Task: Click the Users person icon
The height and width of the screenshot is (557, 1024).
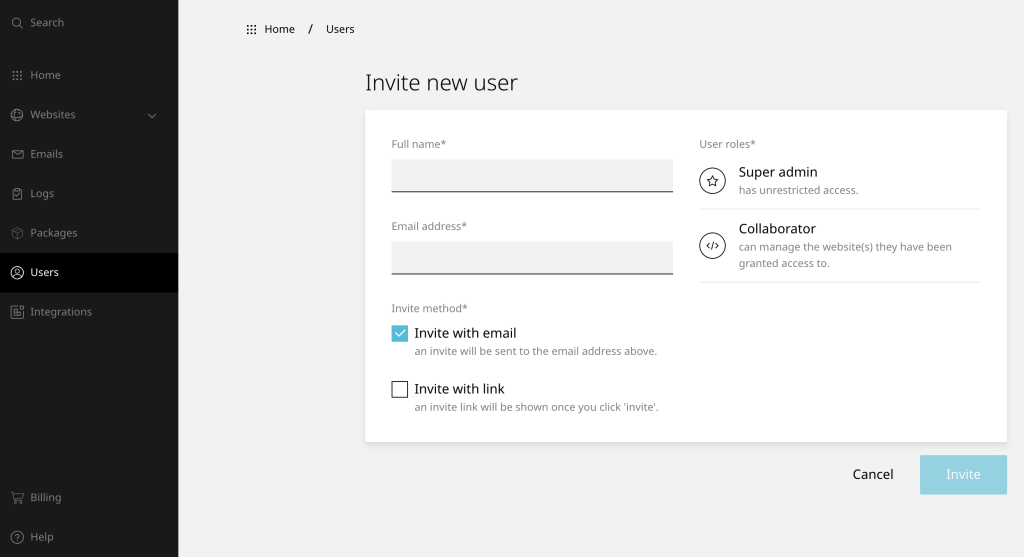Action: (17, 272)
